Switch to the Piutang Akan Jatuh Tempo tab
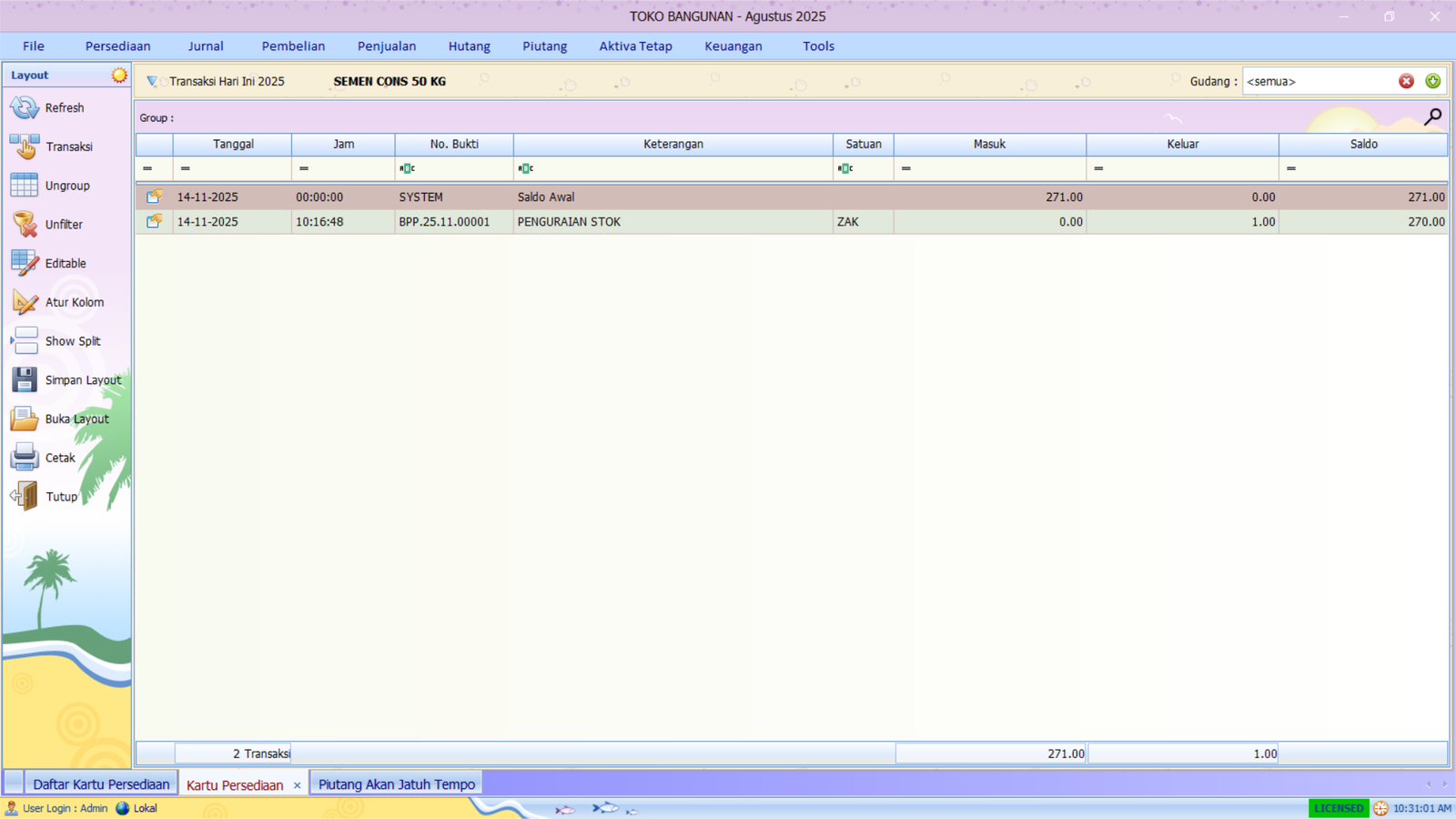 [395, 784]
